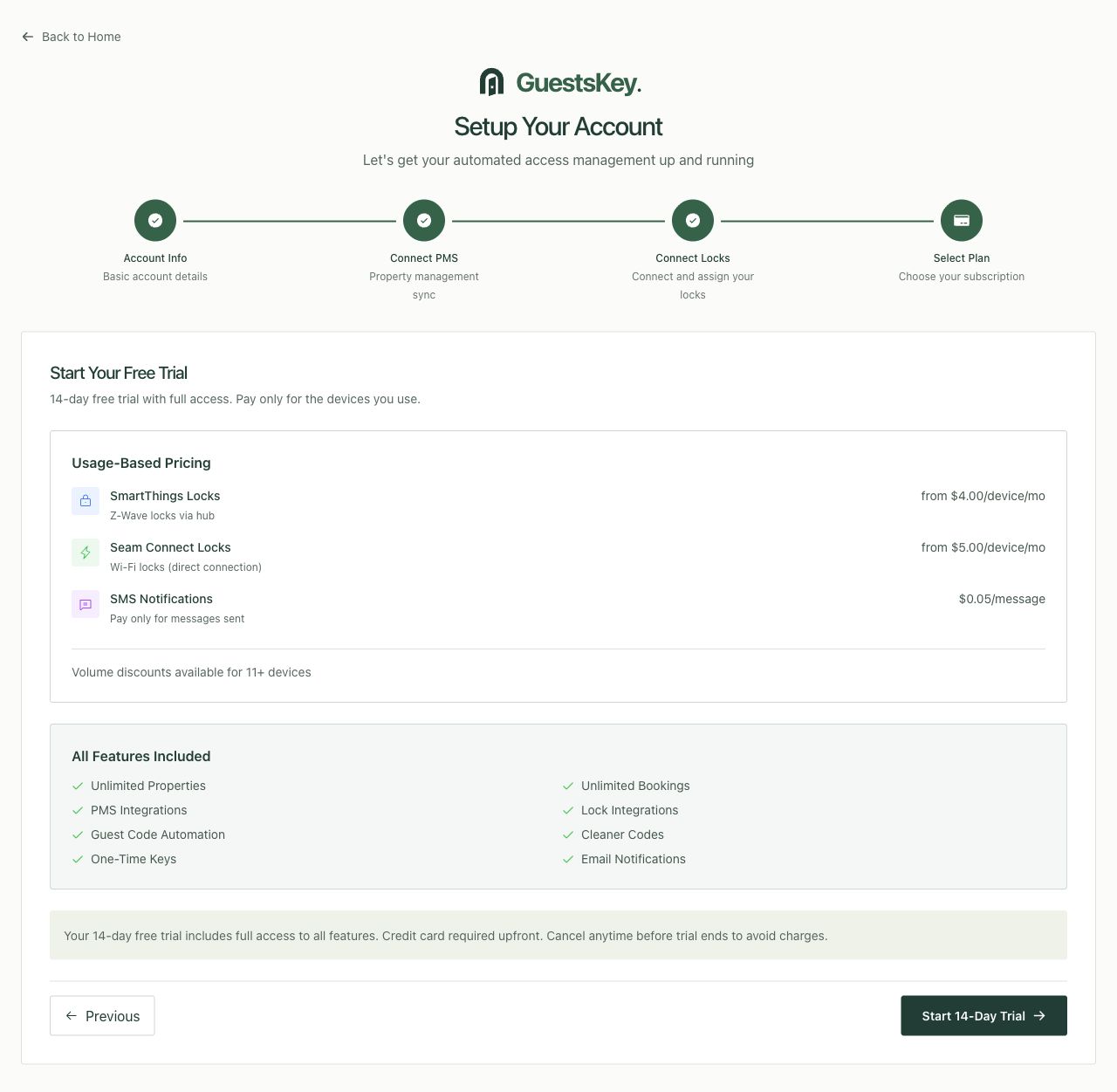Click the SmartThings Locks padlock icon
The width and height of the screenshot is (1117, 1092).
(86, 501)
